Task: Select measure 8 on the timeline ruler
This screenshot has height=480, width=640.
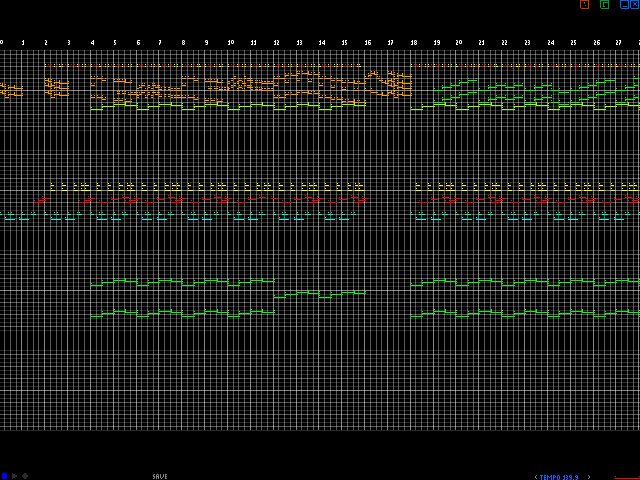Action: pyautogui.click(x=183, y=43)
